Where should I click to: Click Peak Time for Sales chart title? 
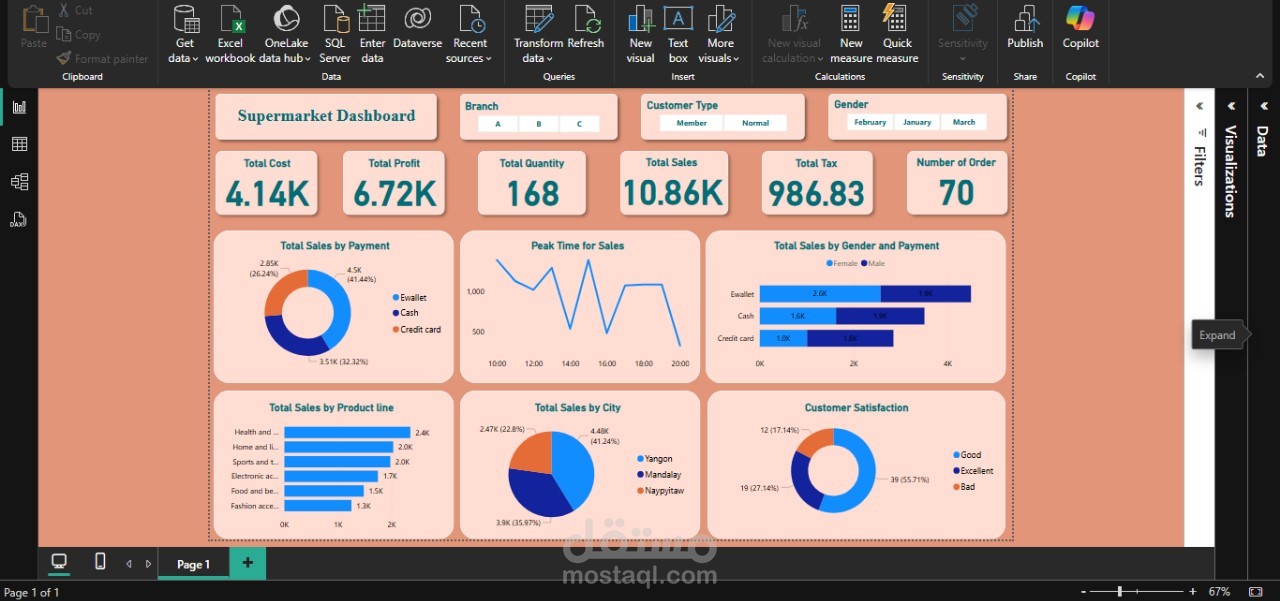[x=577, y=246]
